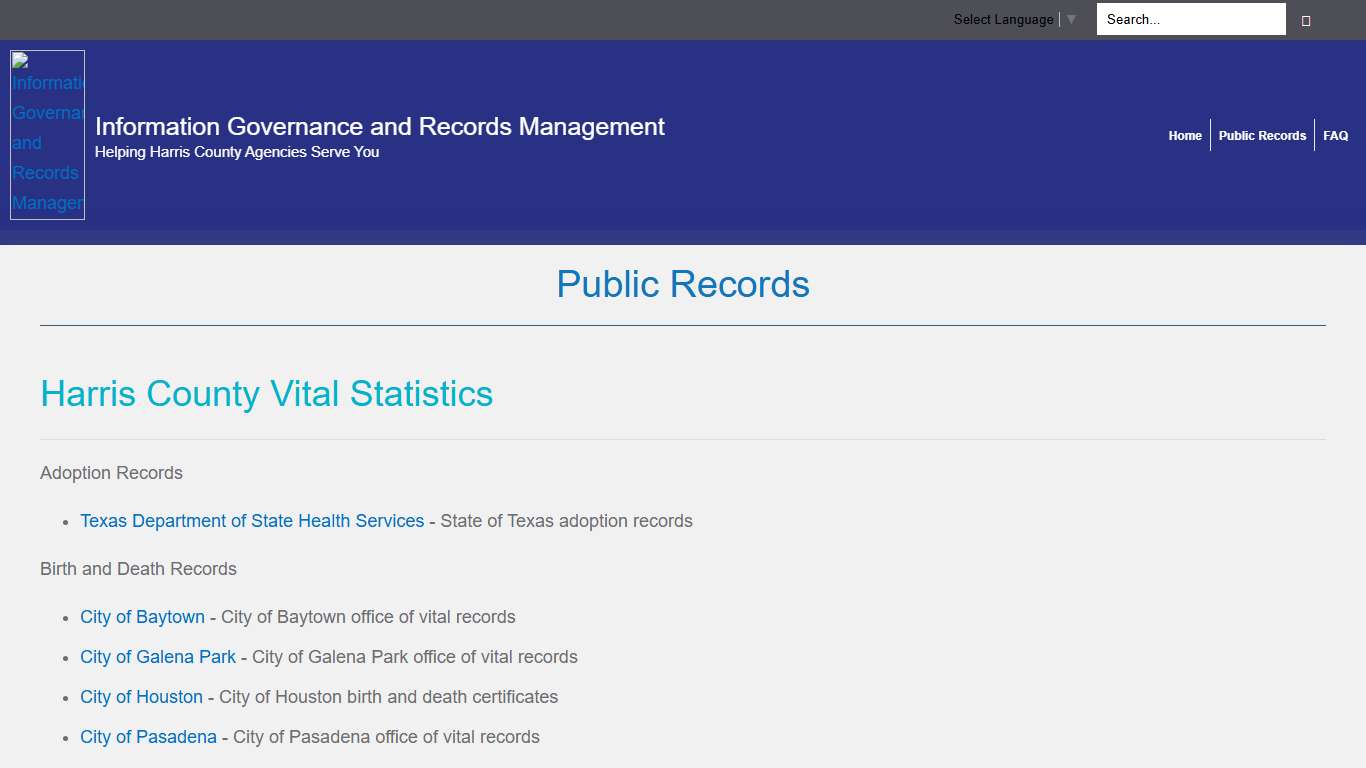The image size is (1366, 768).
Task: Open the City of Houston certificates link
Action: [x=141, y=697]
